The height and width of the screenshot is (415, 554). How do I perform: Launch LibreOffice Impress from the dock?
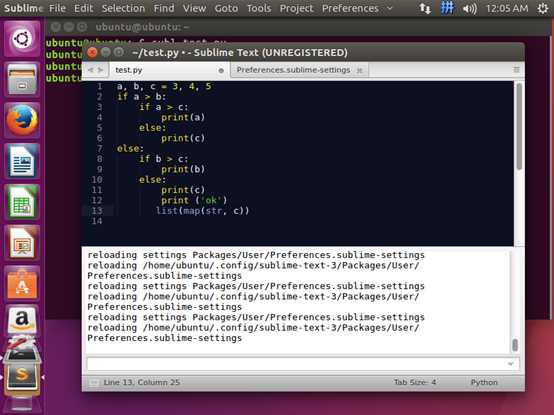pos(22,243)
